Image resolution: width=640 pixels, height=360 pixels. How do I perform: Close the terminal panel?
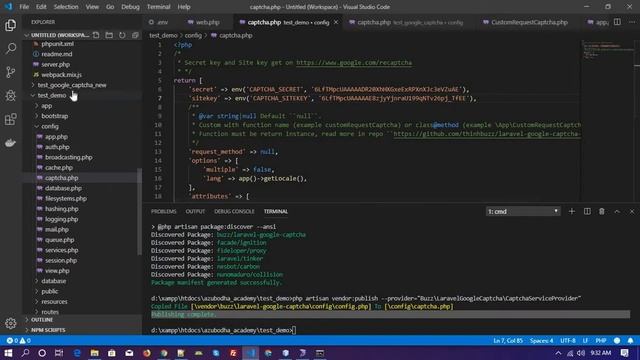[x=631, y=211]
